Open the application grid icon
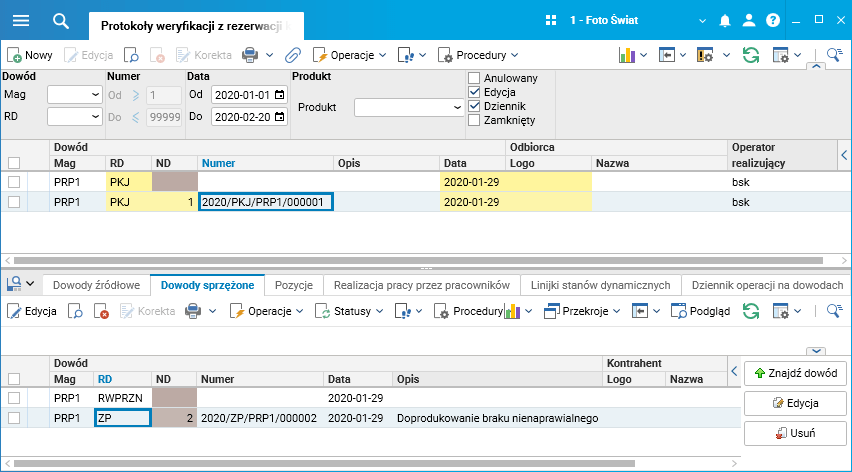 click(x=551, y=20)
